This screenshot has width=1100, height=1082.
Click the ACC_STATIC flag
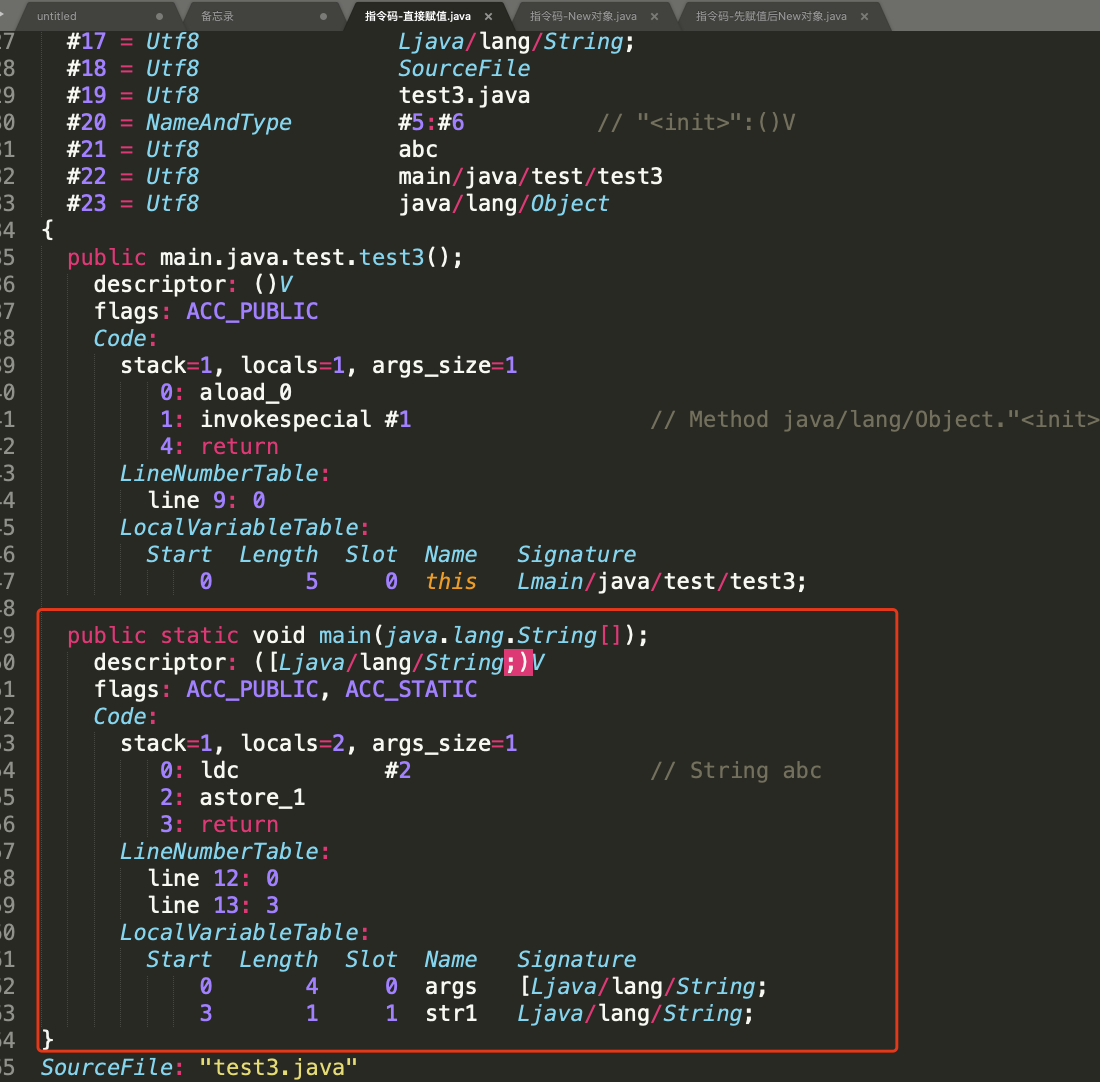411,689
